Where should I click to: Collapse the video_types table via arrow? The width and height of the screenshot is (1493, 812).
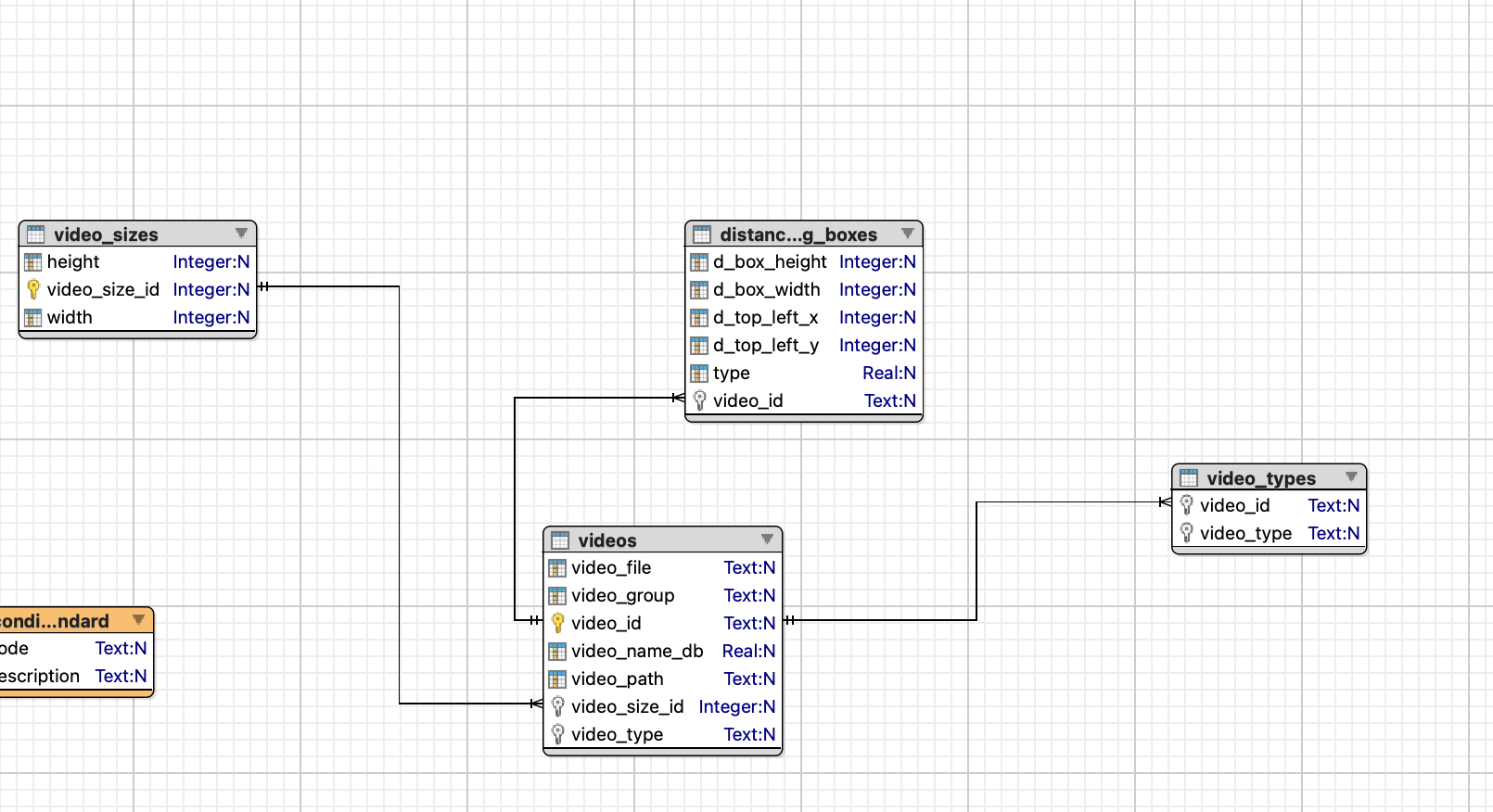[1351, 477]
